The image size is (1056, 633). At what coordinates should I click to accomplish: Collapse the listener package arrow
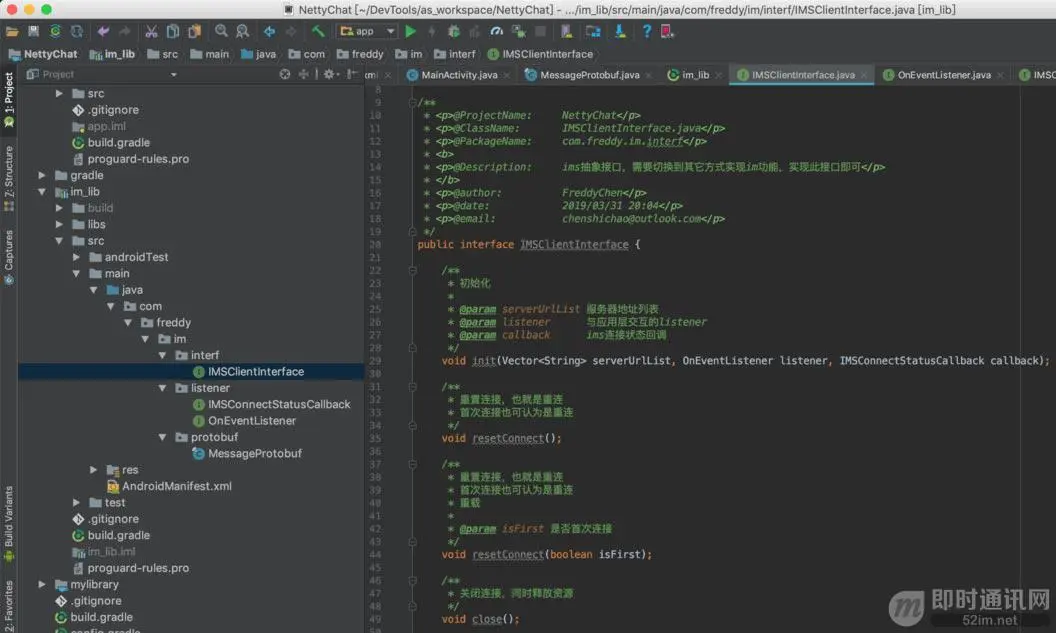pos(162,389)
